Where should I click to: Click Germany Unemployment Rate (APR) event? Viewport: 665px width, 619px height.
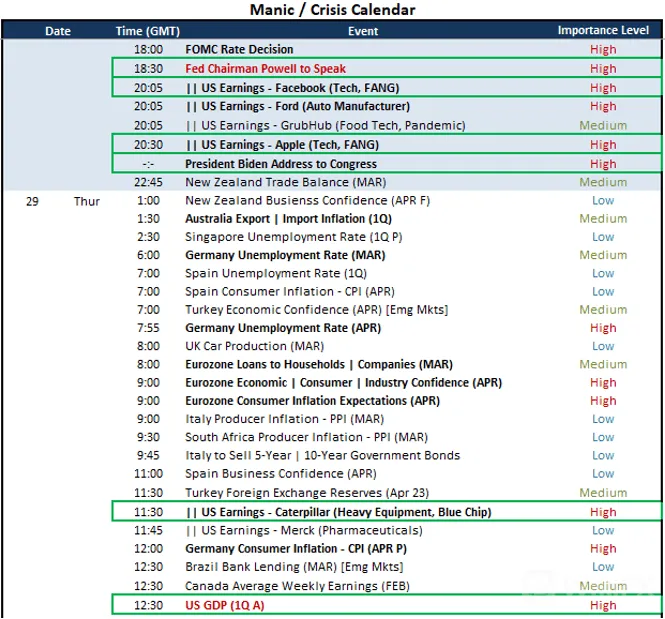click(283, 328)
